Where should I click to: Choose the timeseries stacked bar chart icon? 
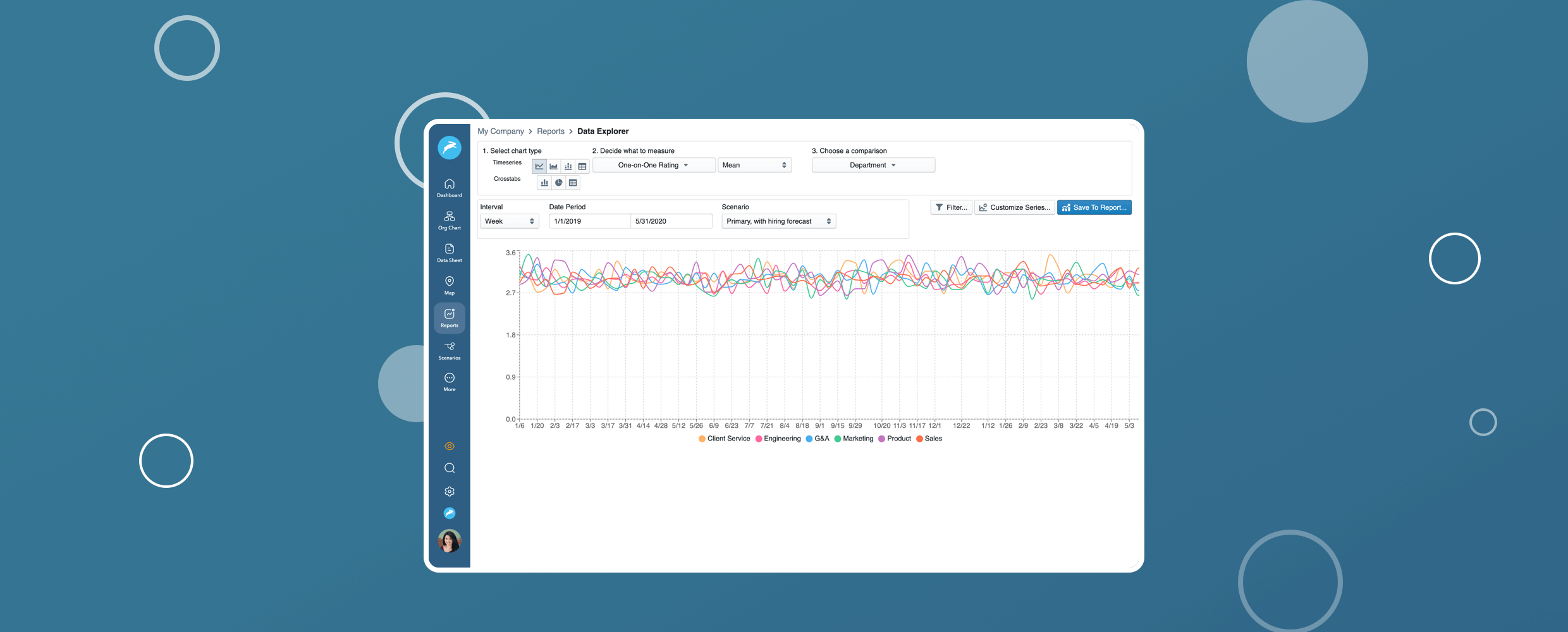(568, 166)
